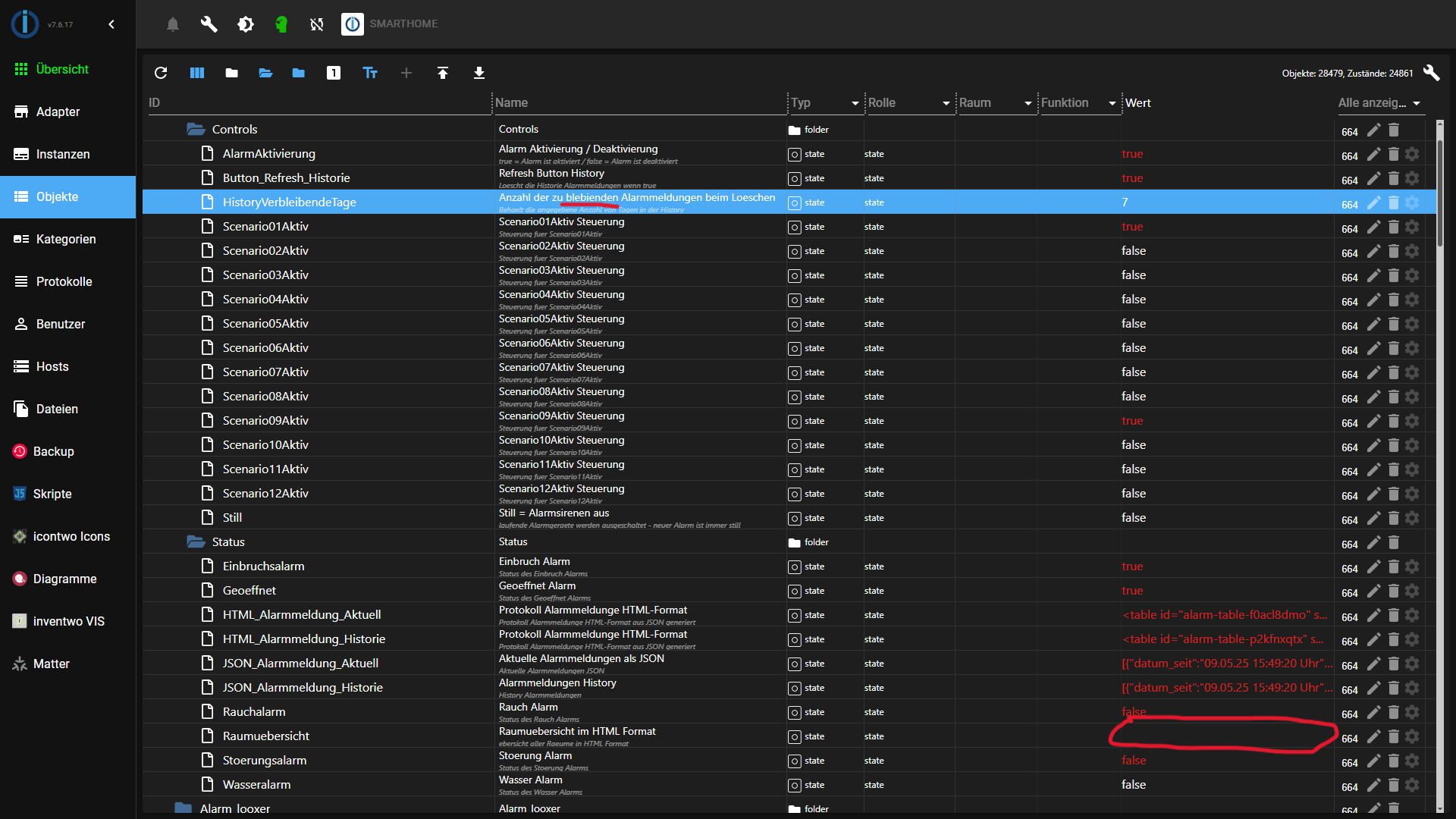Refresh the objects tree
This screenshot has height=819, width=1456.
(x=161, y=73)
